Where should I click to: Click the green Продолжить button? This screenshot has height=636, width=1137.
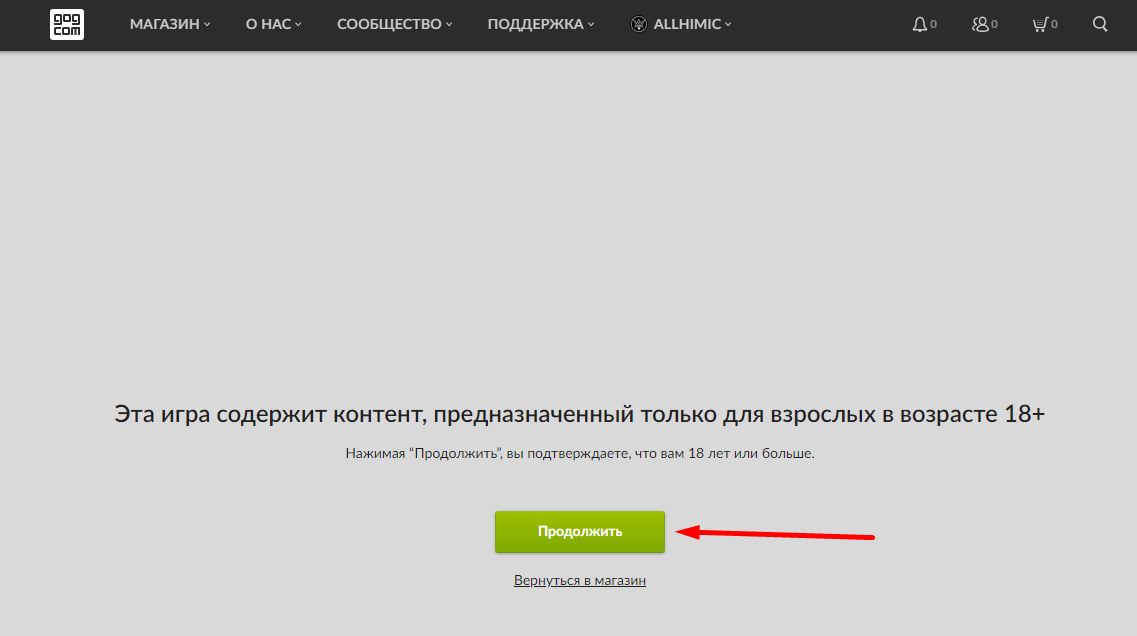tap(579, 532)
